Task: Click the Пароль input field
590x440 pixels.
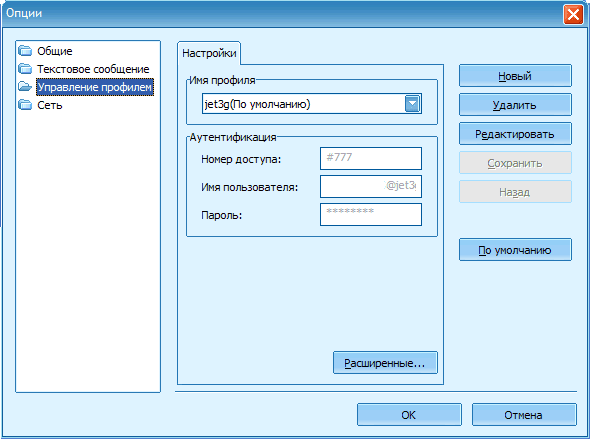Action: pyautogui.click(x=371, y=215)
